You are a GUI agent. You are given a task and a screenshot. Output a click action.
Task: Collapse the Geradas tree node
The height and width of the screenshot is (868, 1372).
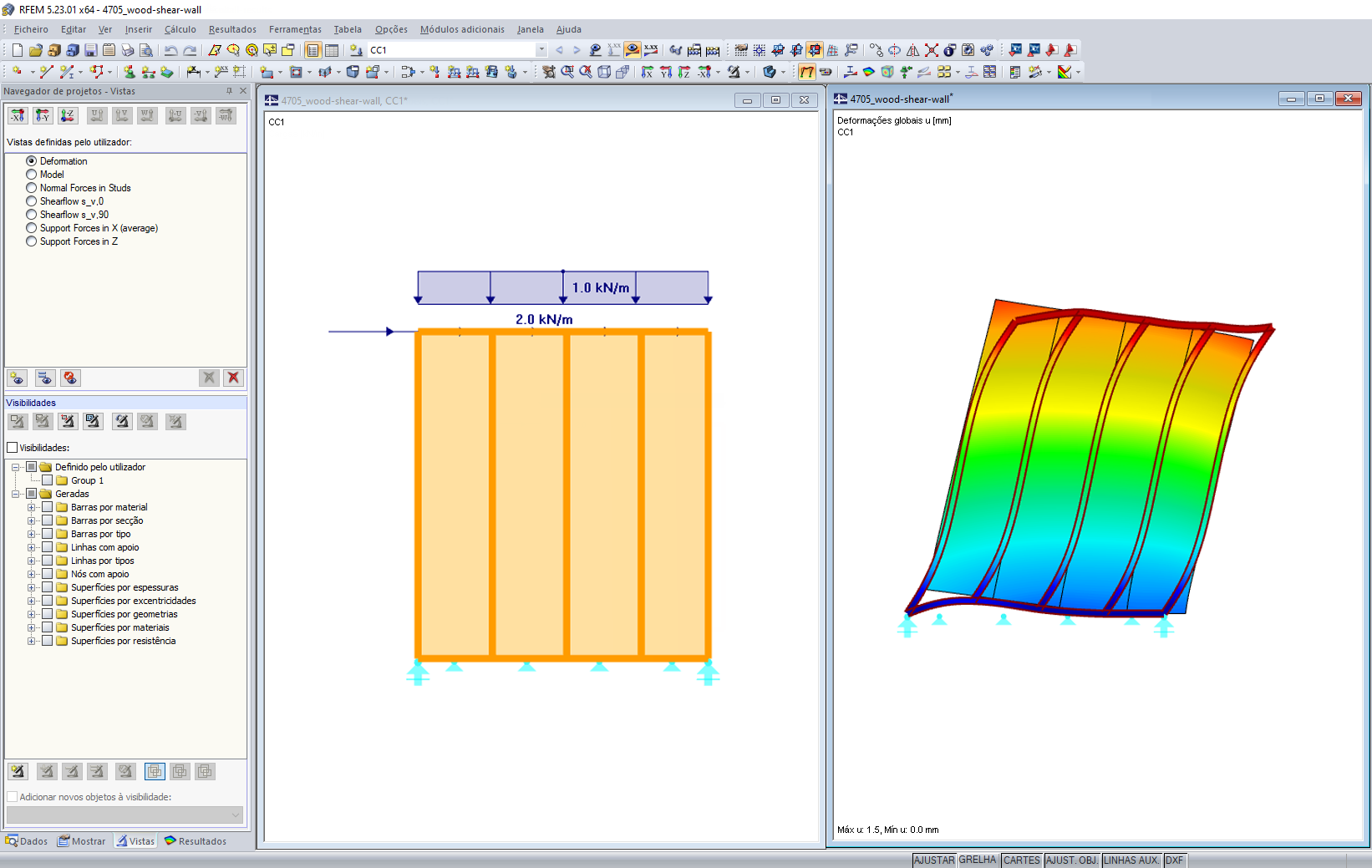pos(16,494)
